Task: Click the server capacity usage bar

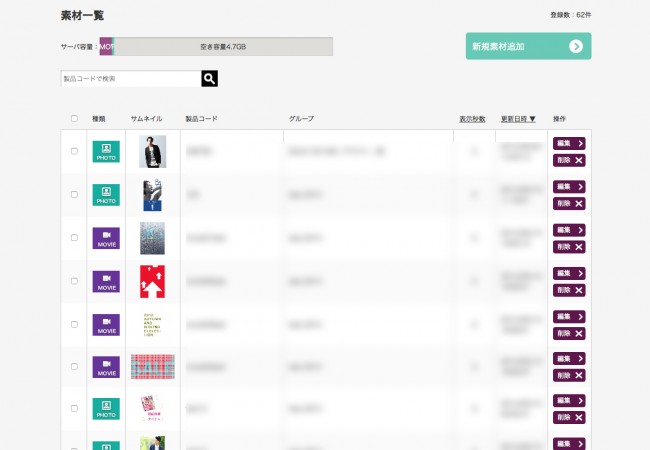Action: point(216,46)
